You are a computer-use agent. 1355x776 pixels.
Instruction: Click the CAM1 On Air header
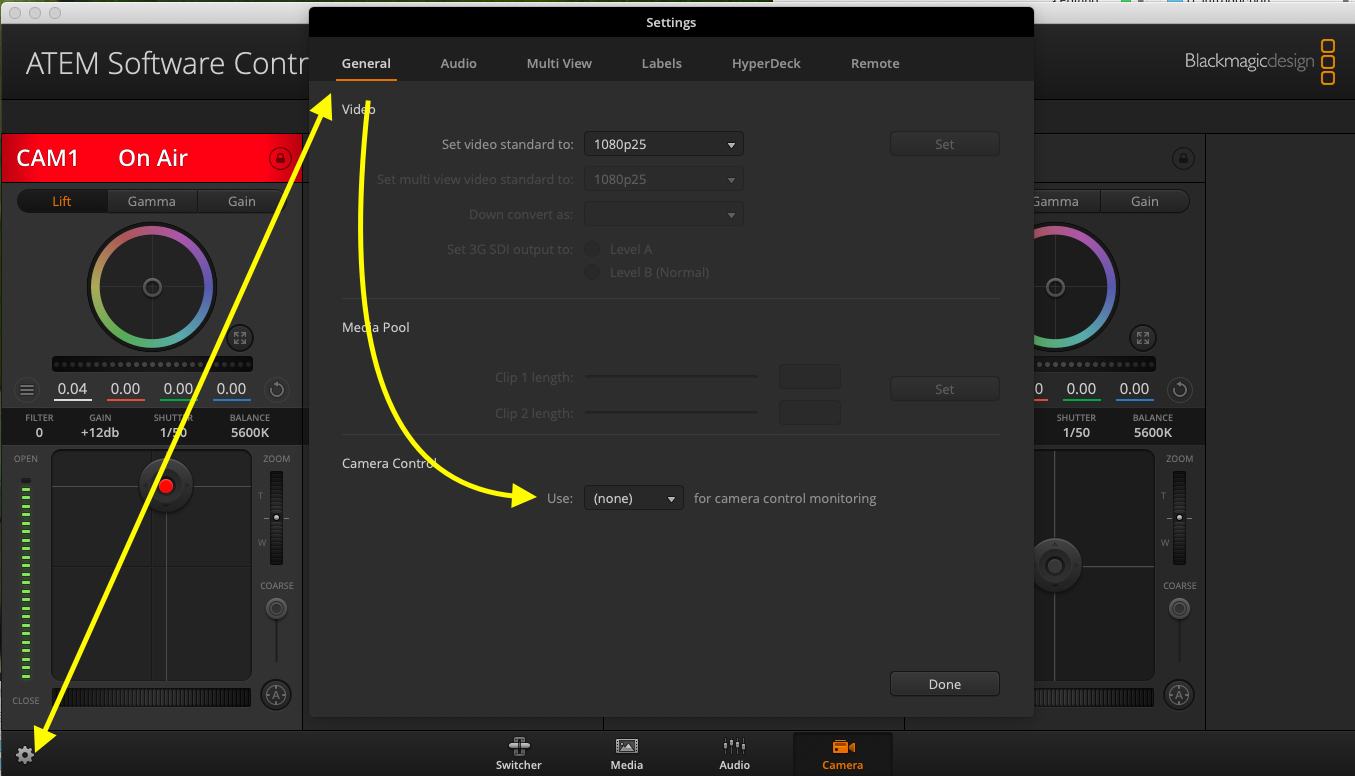click(151, 158)
